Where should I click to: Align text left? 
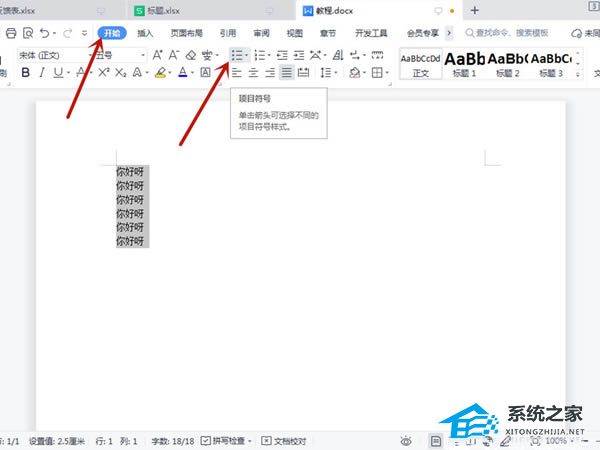(x=237, y=72)
